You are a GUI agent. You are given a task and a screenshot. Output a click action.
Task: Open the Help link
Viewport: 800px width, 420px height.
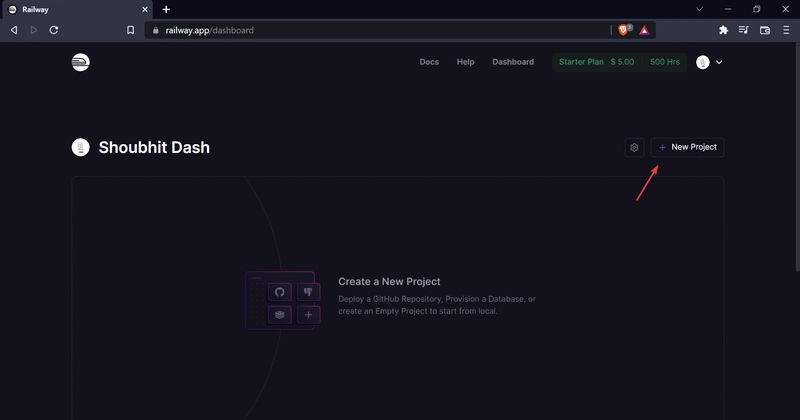(x=465, y=62)
